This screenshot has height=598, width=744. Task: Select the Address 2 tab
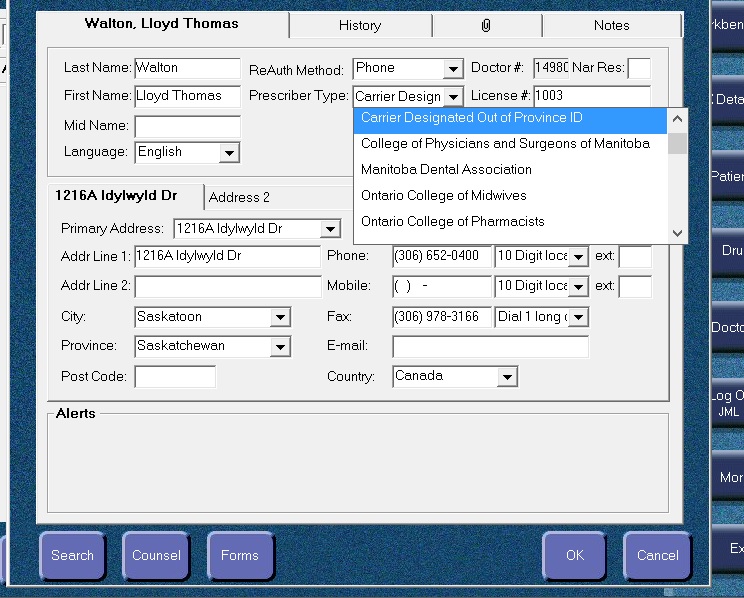pos(240,197)
